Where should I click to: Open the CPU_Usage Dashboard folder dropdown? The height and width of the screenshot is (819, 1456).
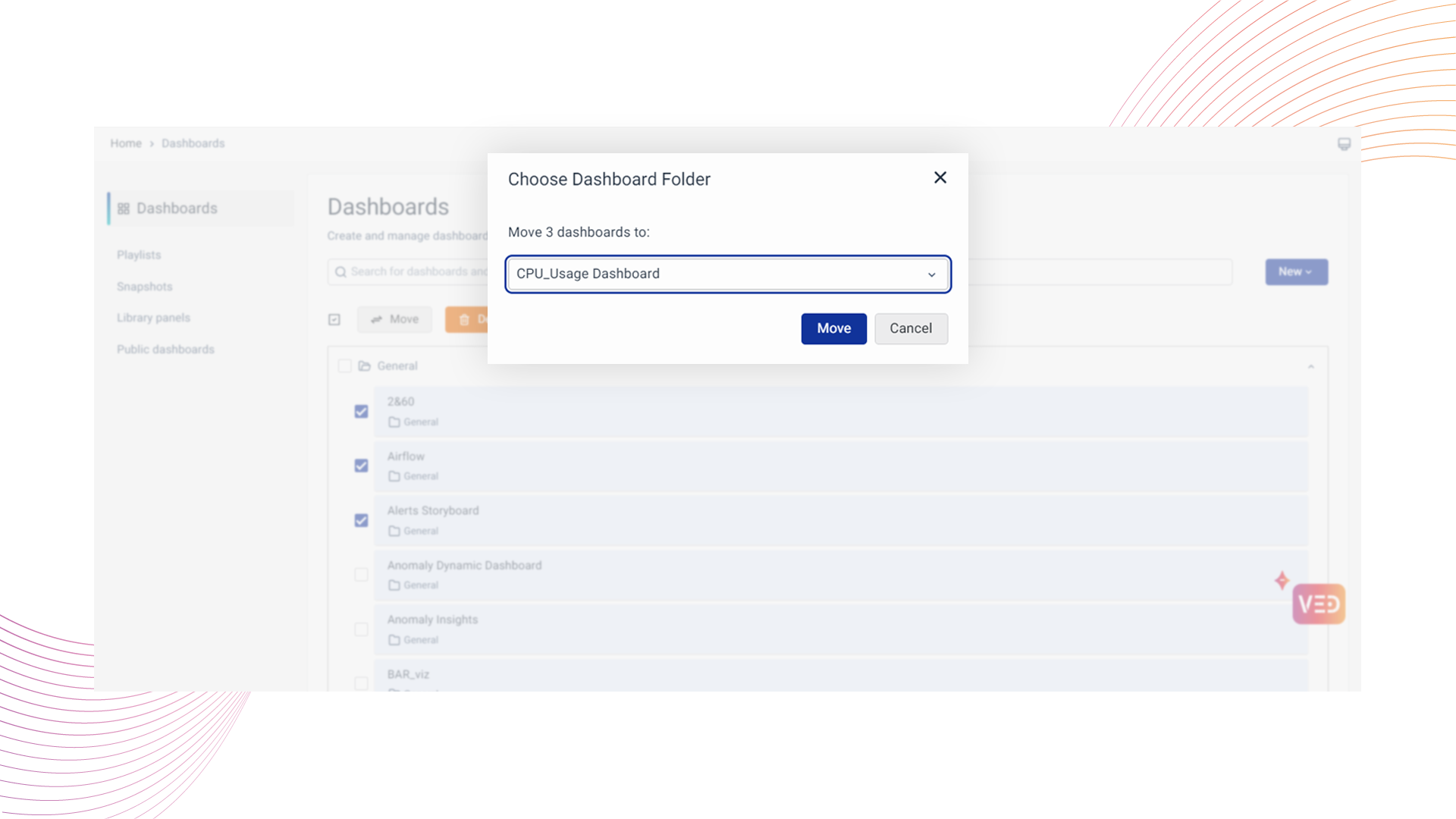coord(727,274)
